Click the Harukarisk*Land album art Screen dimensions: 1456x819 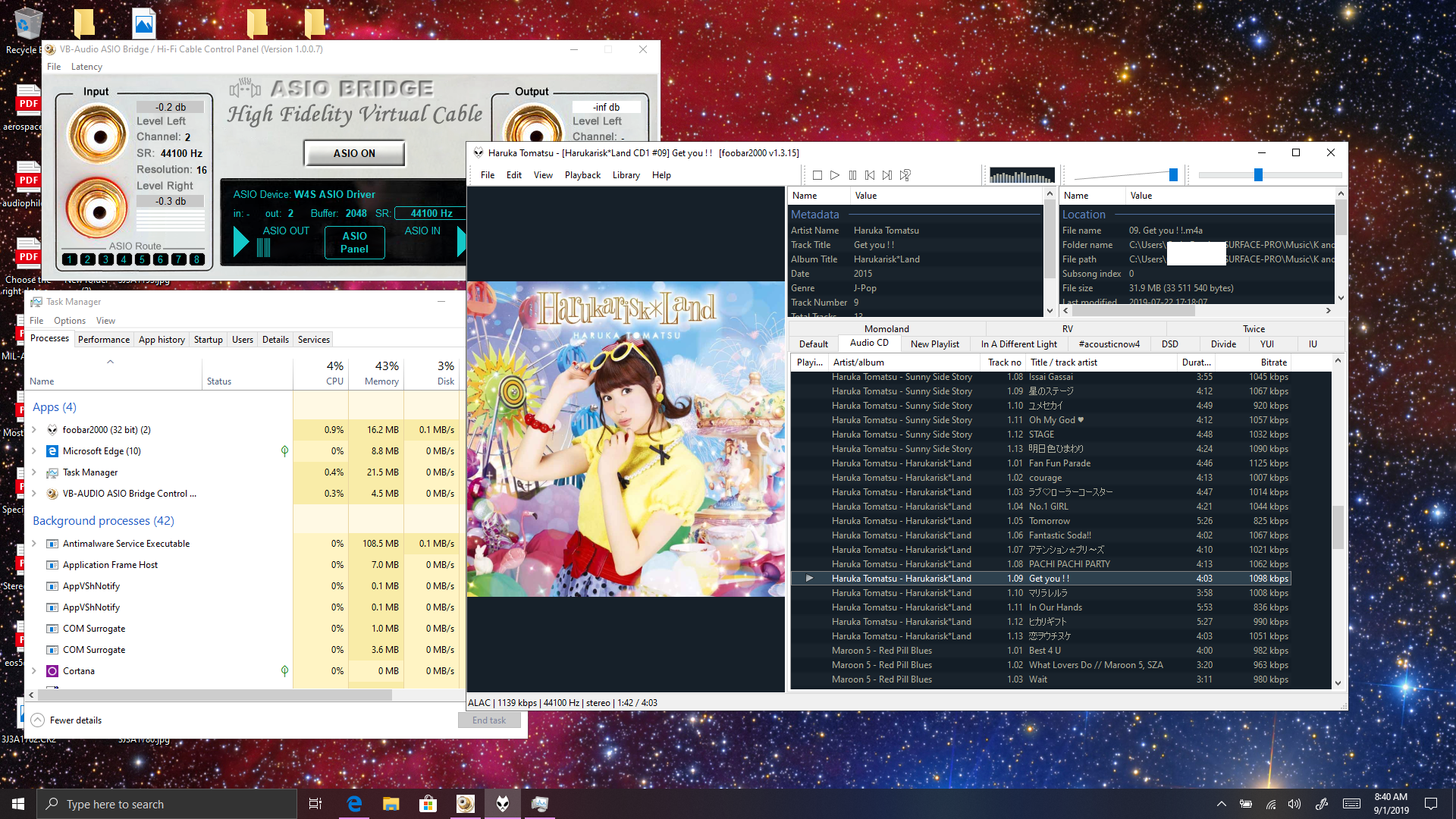coord(626,439)
